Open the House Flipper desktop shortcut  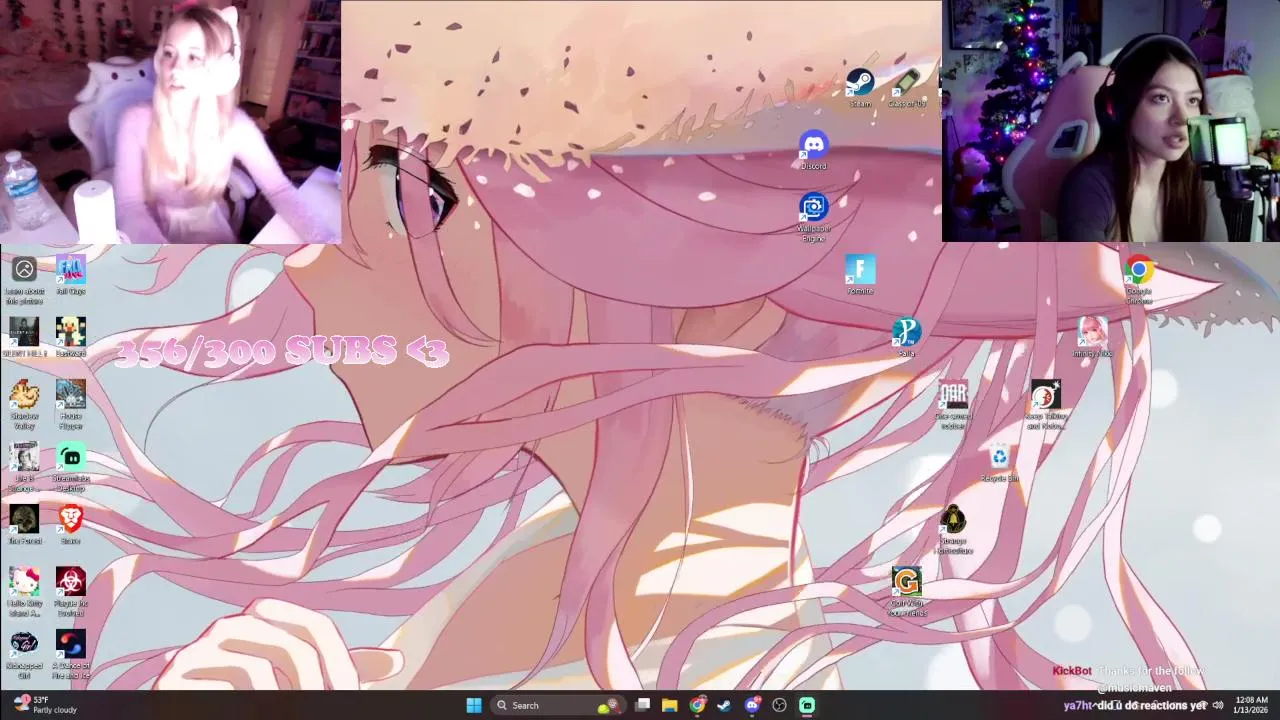tap(70, 405)
